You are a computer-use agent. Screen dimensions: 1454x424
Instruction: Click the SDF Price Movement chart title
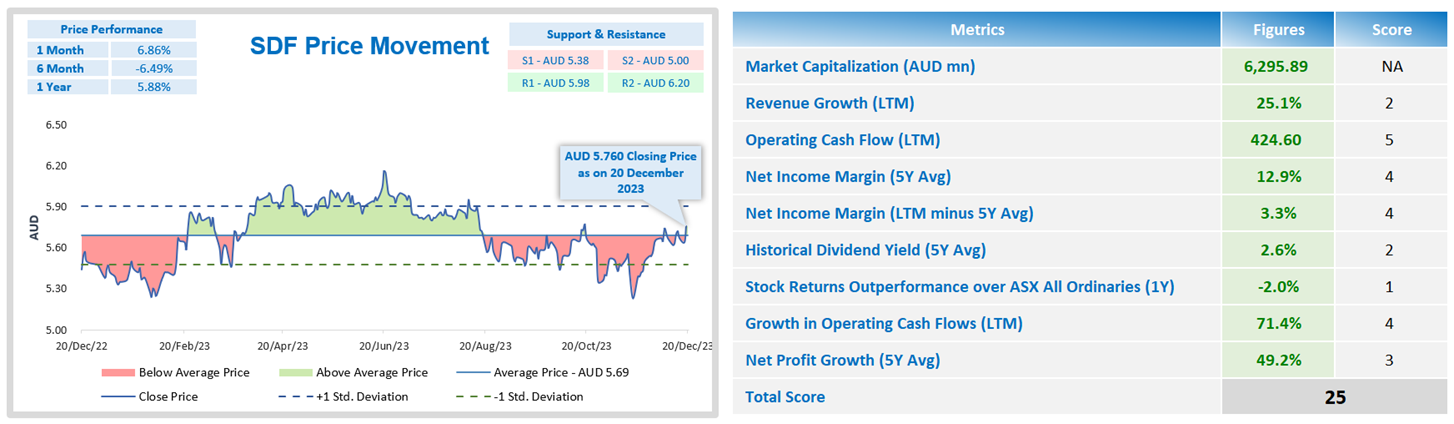click(x=369, y=45)
